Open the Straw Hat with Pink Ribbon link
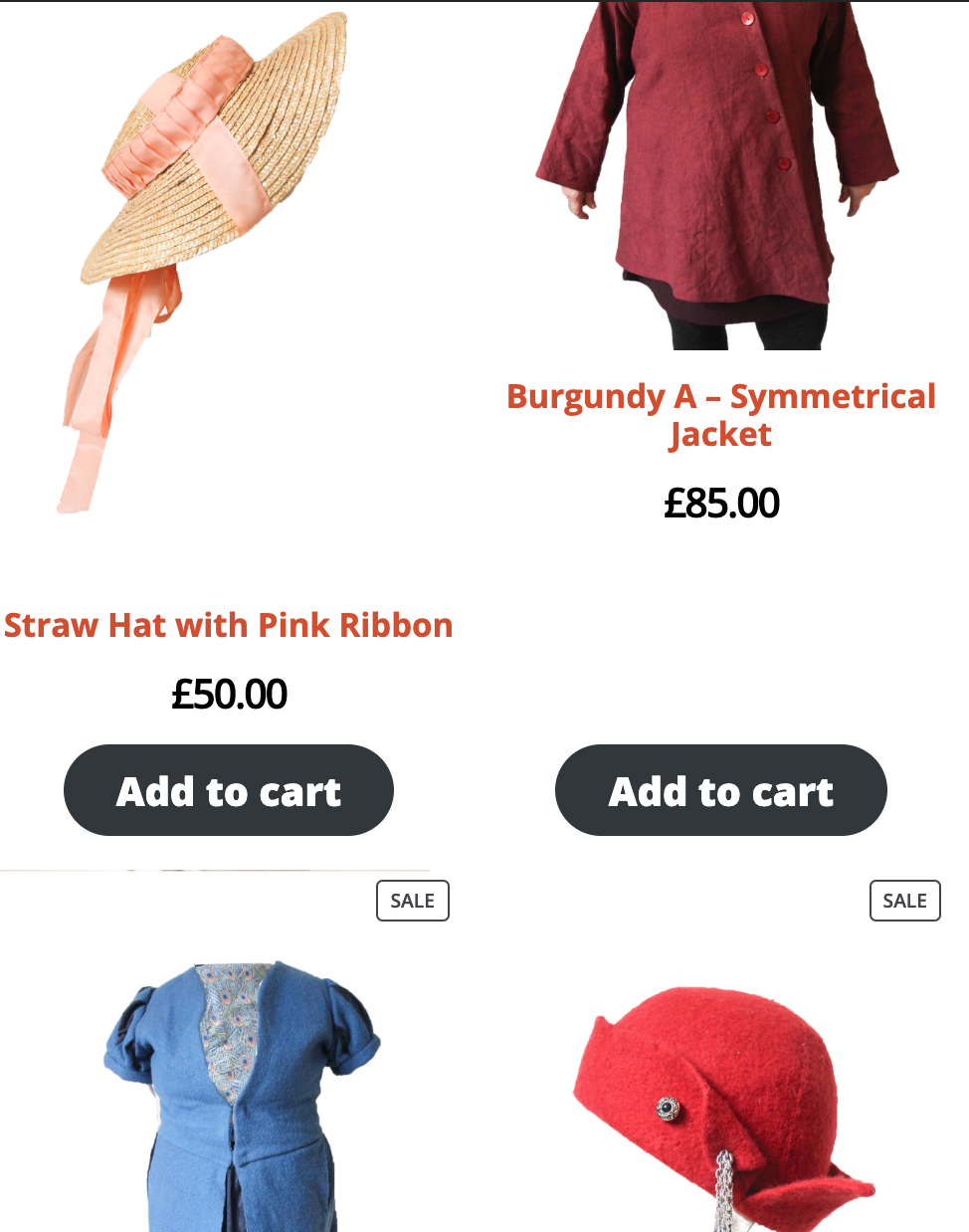The width and height of the screenshot is (969, 1232). 229,625
